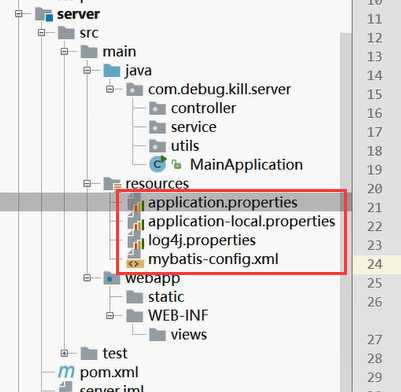The width and height of the screenshot is (401, 392).
Task: Collapse the src folder node
Action: point(41,32)
